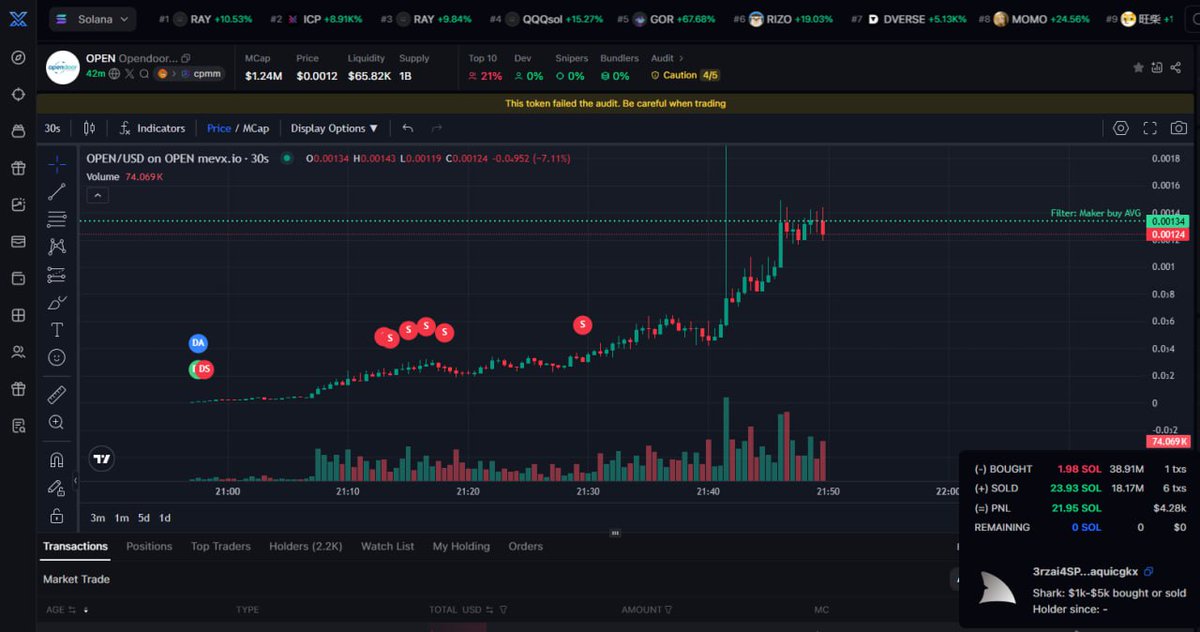Switch to the Positions tab
This screenshot has height=632, width=1200.
pos(149,546)
